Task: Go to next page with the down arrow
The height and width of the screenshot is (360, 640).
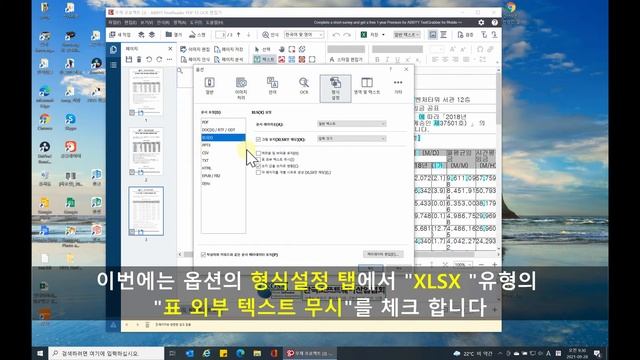Action: tap(249, 35)
